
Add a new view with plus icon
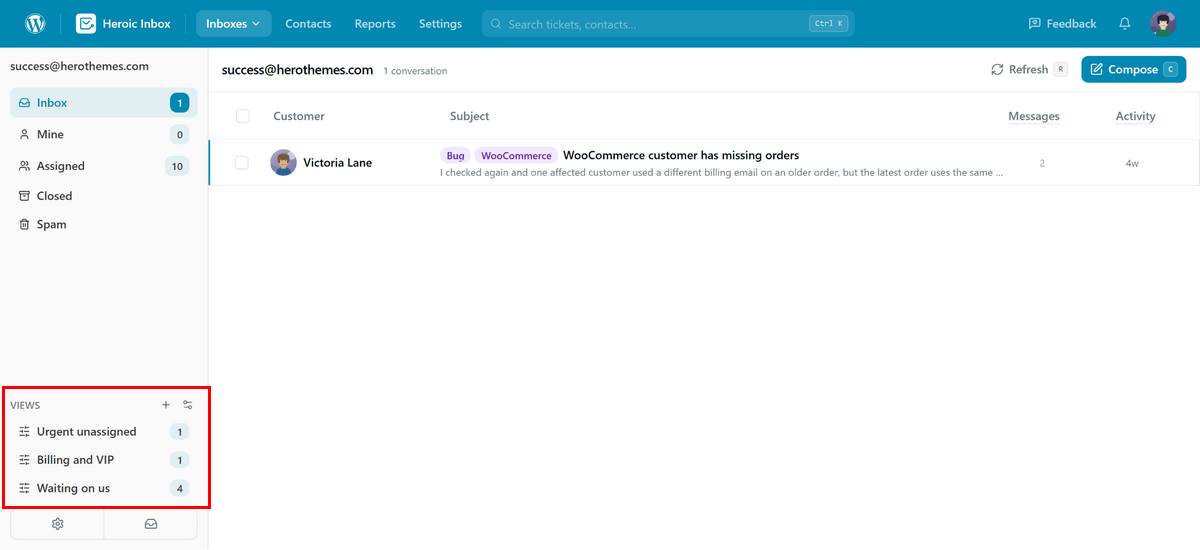pos(166,405)
